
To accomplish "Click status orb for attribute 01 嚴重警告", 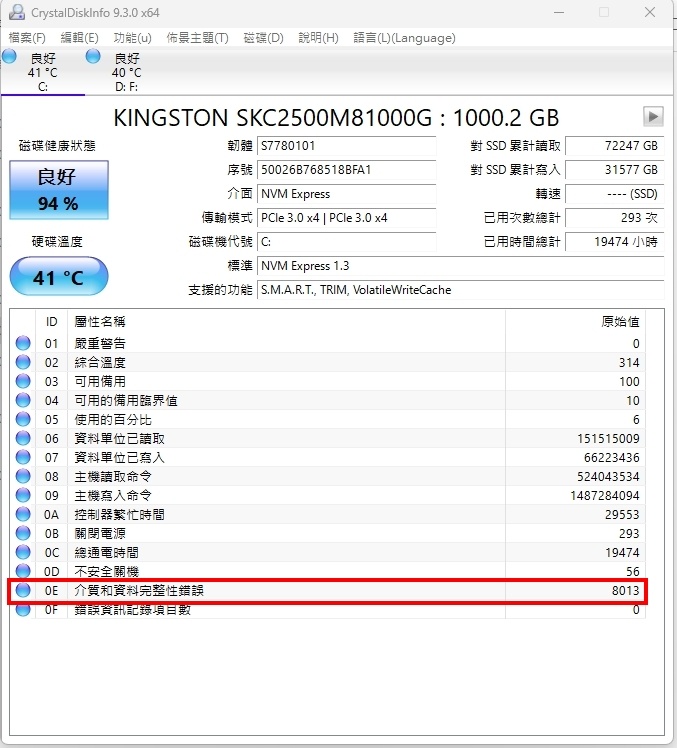I will (x=23, y=344).
